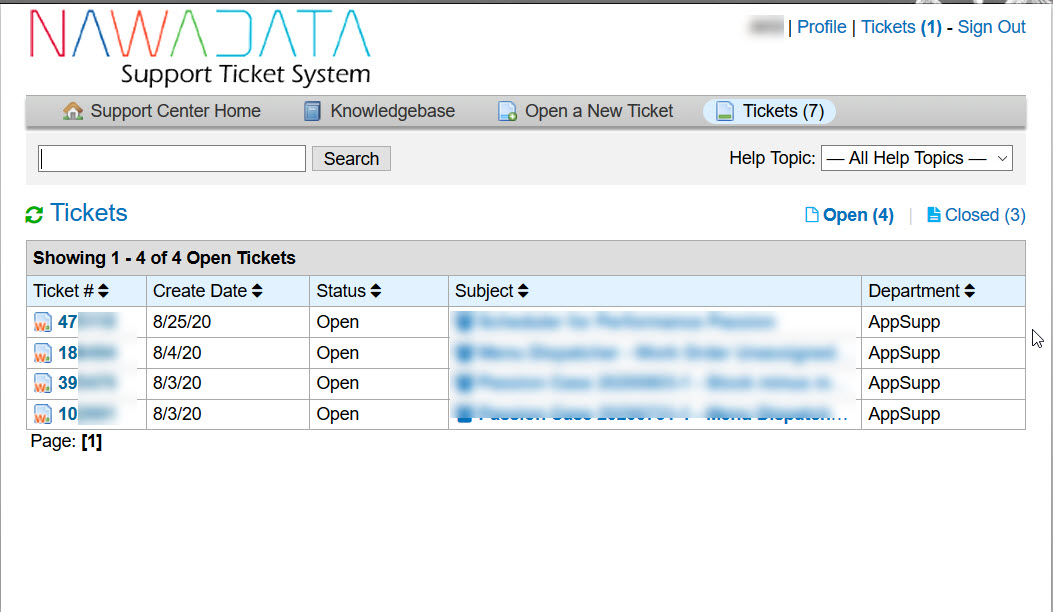Image resolution: width=1053 pixels, height=612 pixels.
Task: Focus the ticket search text field
Action: pyautogui.click(x=172, y=158)
